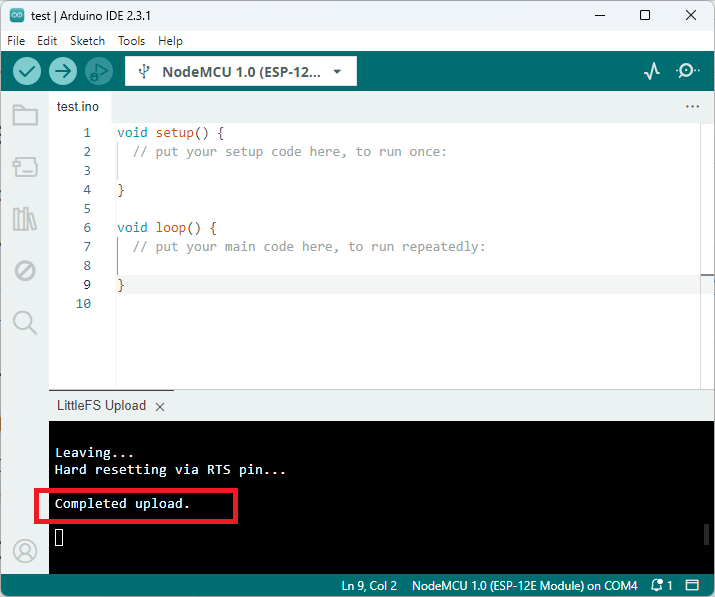
Task: Click the 'void loop() {' code line
Action: click(x=167, y=228)
